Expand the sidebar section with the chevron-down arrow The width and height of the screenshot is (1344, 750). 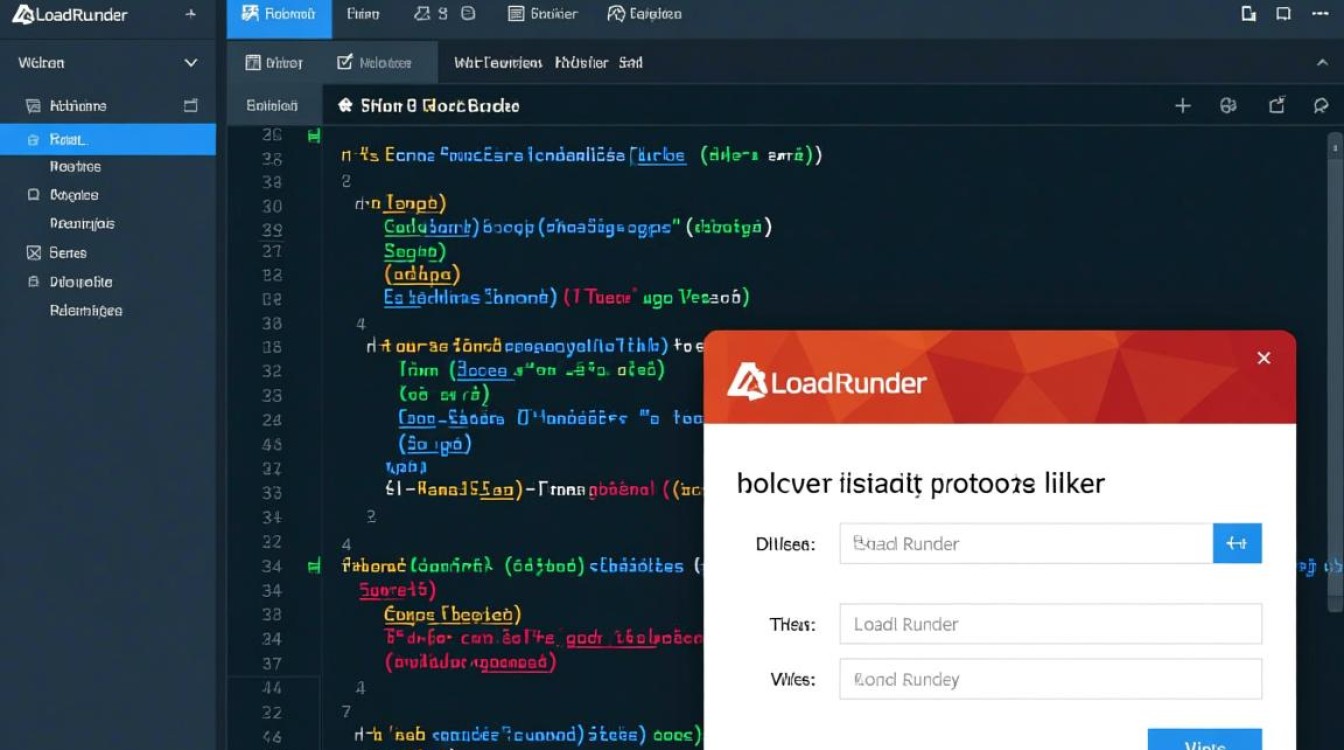pos(191,62)
